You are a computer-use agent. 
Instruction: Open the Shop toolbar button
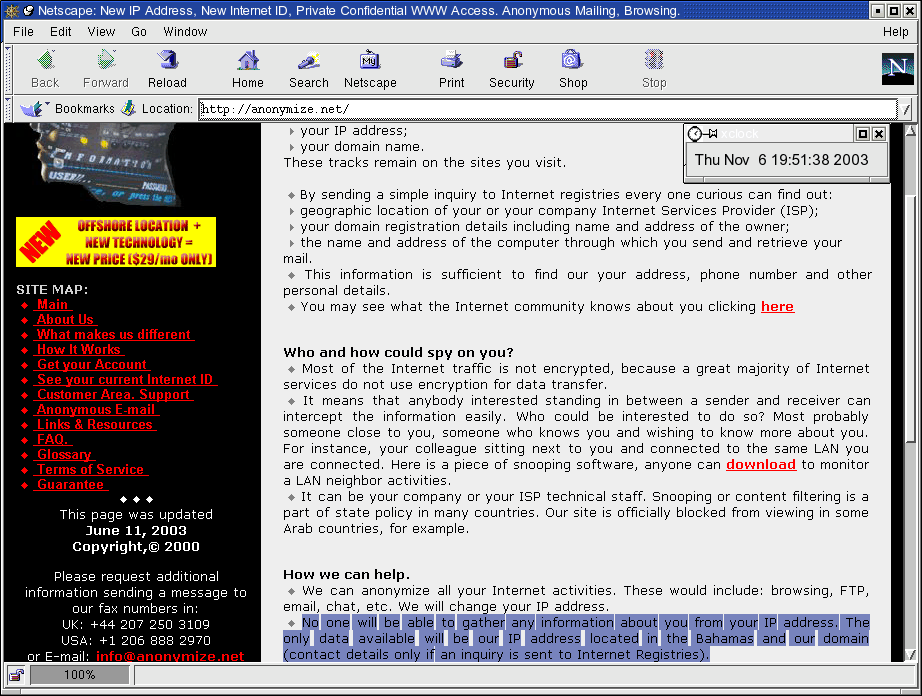pos(573,69)
